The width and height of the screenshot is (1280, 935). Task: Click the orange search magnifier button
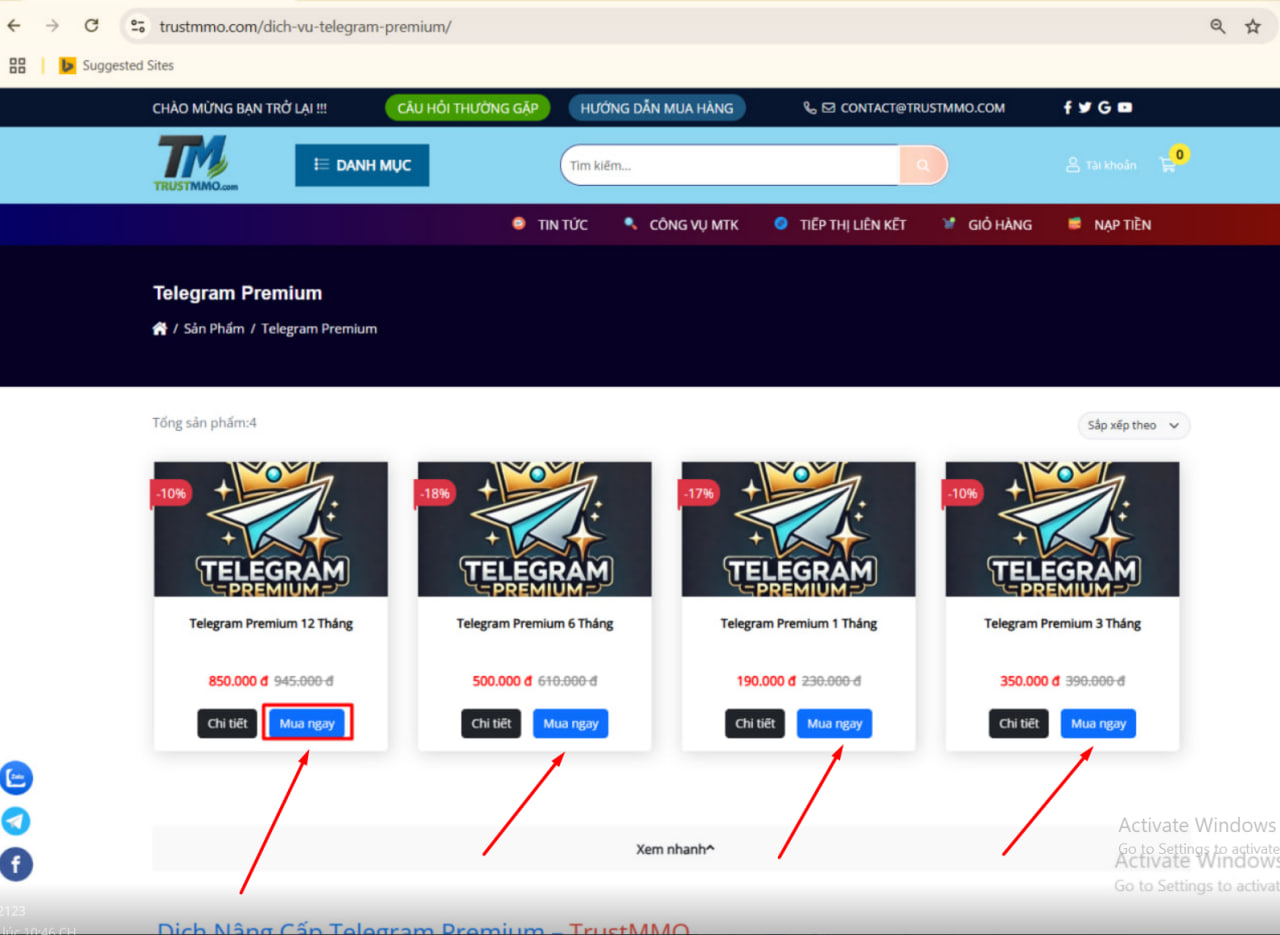coord(923,165)
